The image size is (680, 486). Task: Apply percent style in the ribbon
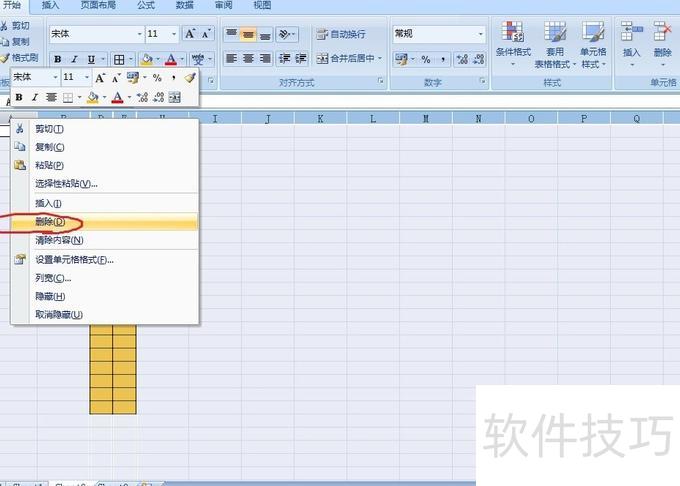[x=426, y=59]
